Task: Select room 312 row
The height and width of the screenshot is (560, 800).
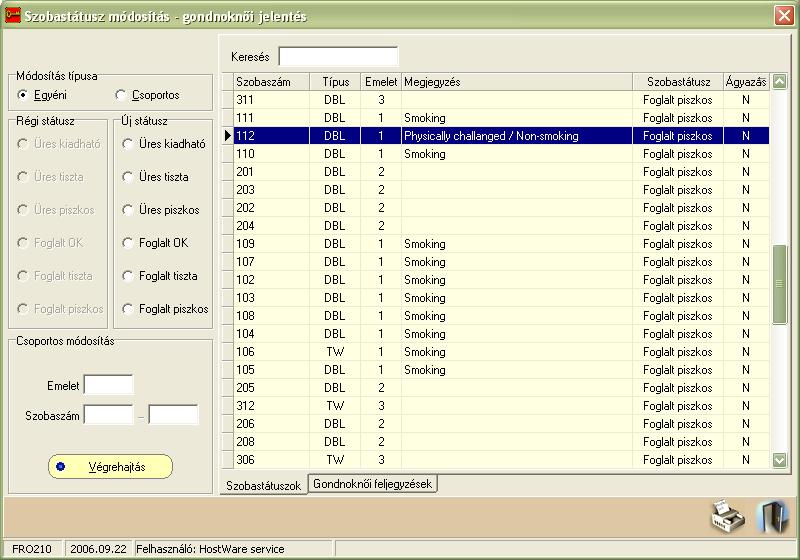Action: pyautogui.click(x=501, y=406)
